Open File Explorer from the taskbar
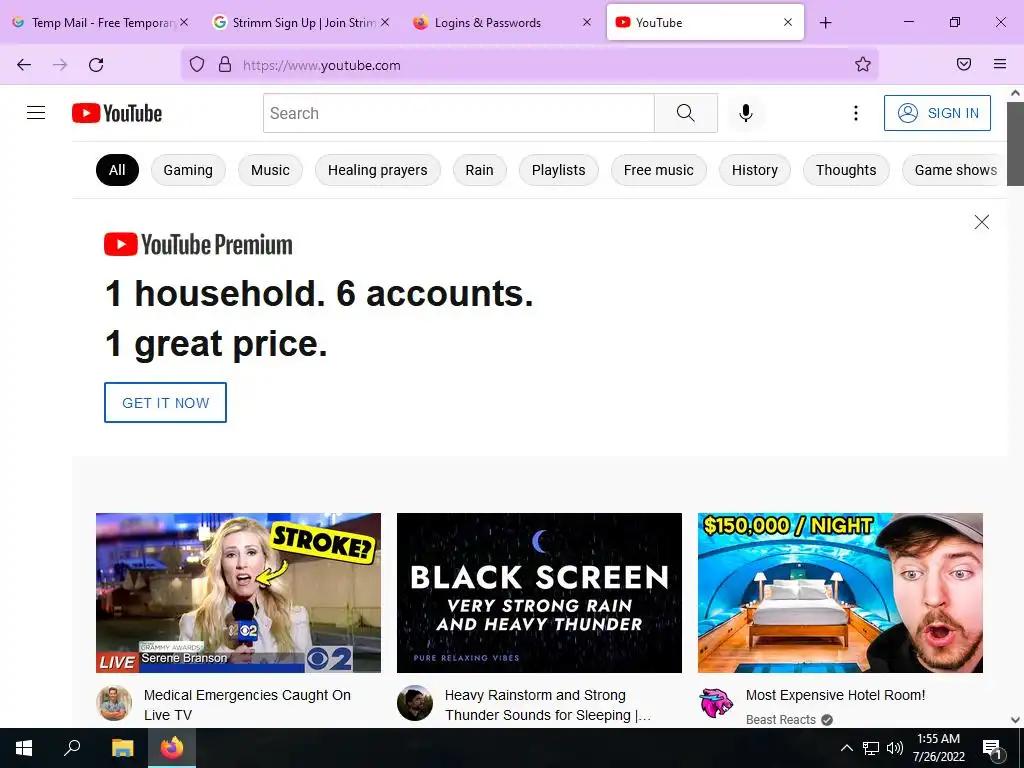 [122, 748]
